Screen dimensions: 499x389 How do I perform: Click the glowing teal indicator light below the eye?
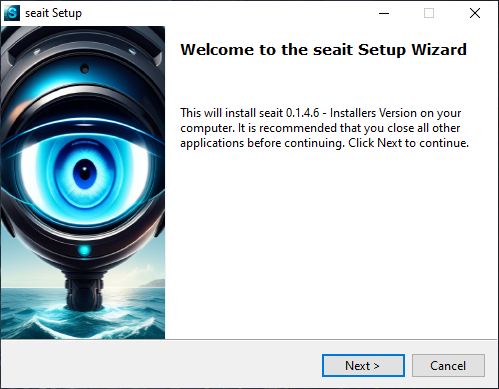[84, 250]
